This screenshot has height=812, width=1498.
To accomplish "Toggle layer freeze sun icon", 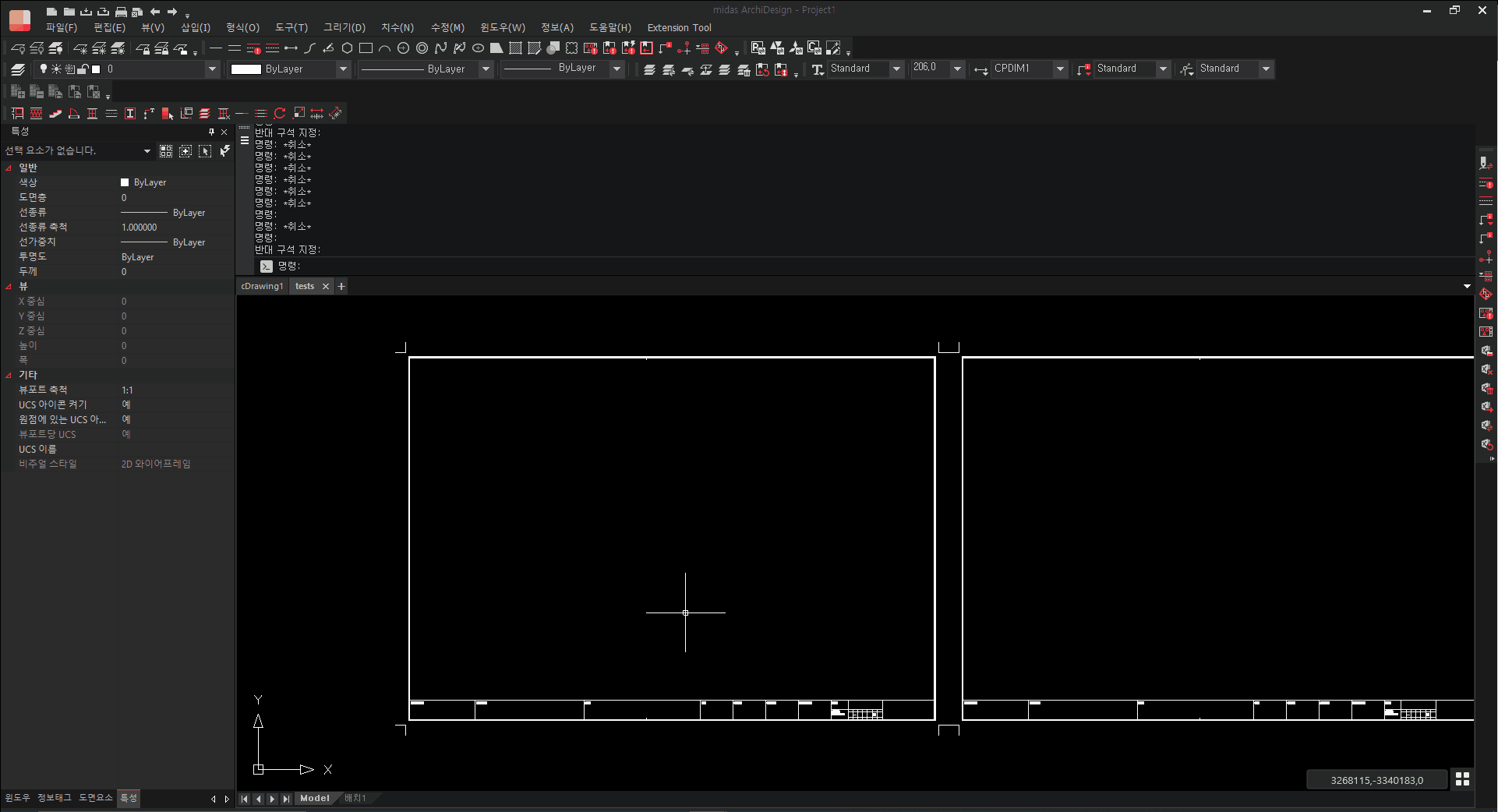I will coord(56,69).
